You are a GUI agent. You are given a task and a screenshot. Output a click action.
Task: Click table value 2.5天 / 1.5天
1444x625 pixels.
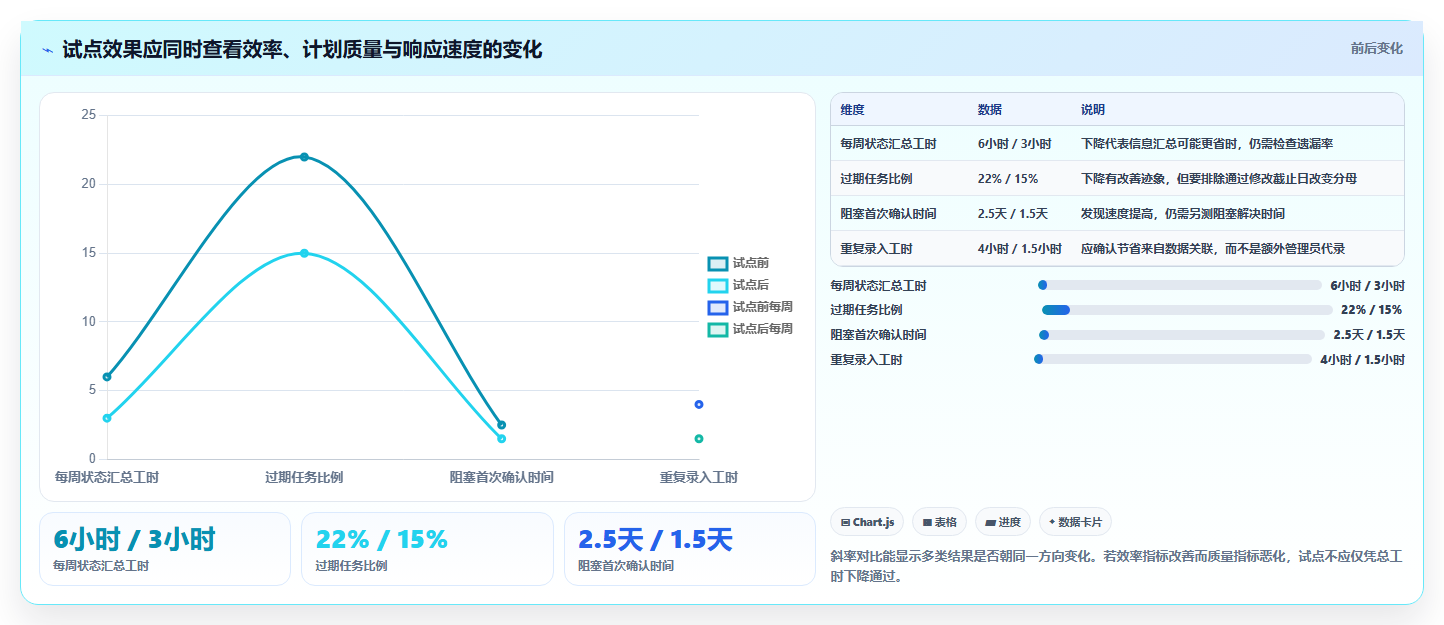click(x=1012, y=214)
